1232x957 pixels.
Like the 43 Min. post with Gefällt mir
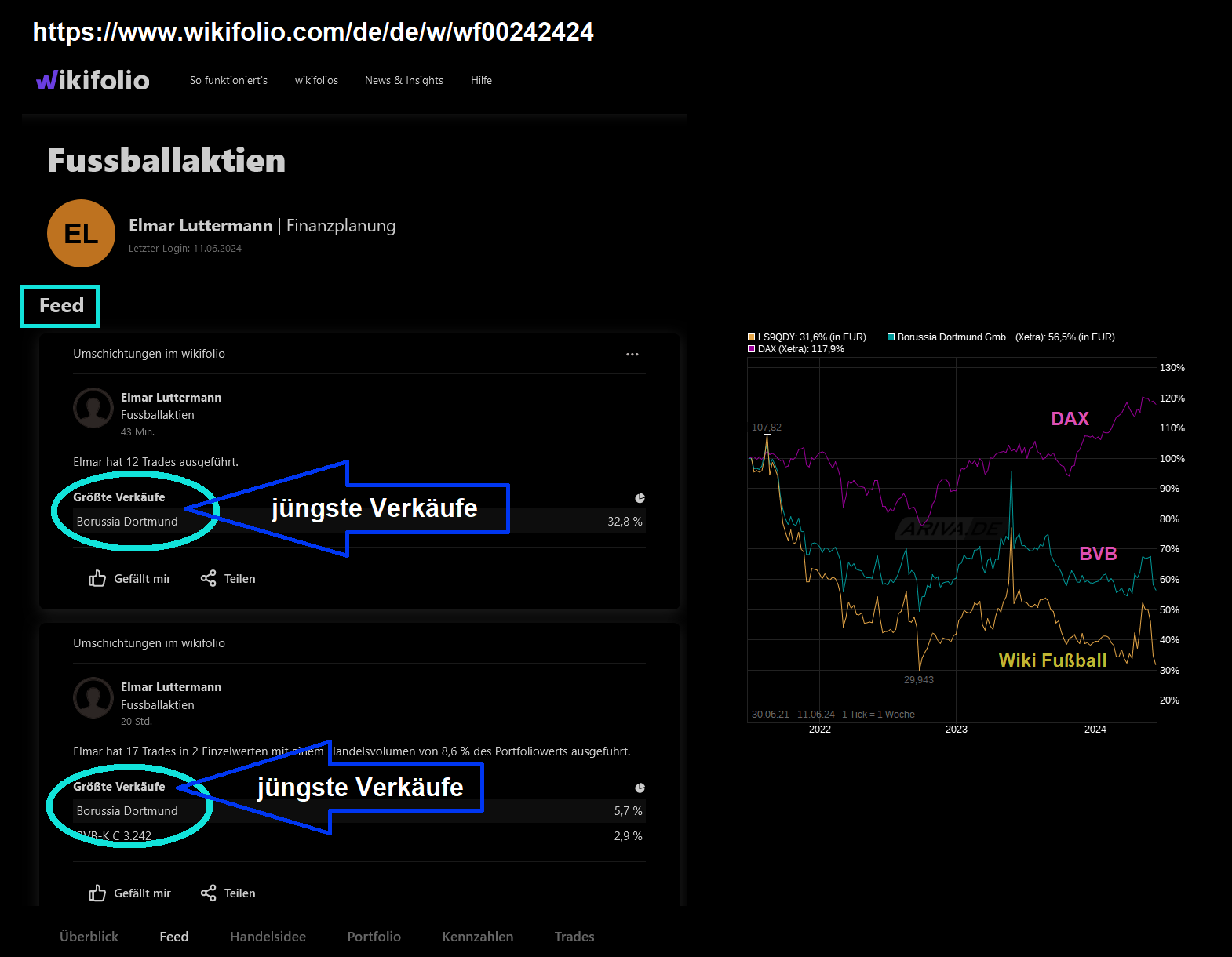tap(129, 578)
